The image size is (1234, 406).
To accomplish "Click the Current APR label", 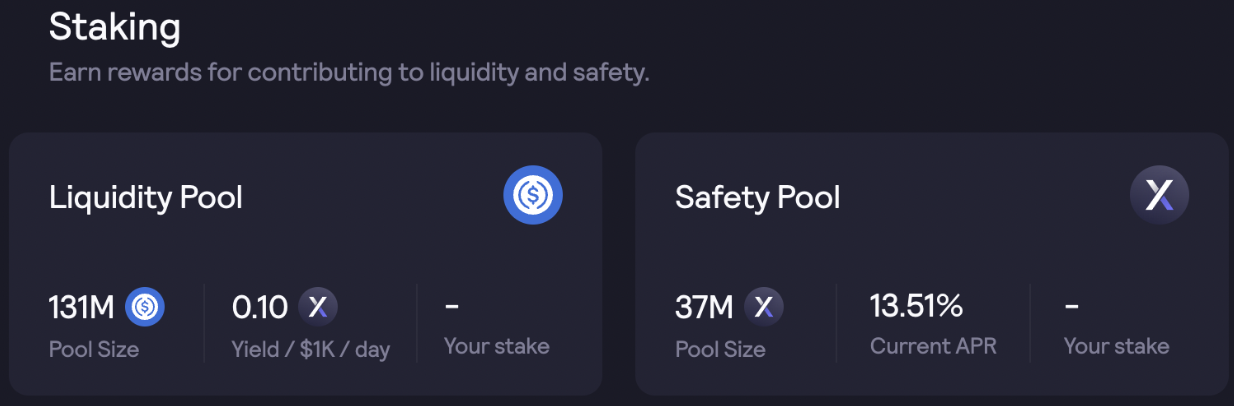I will (x=933, y=346).
